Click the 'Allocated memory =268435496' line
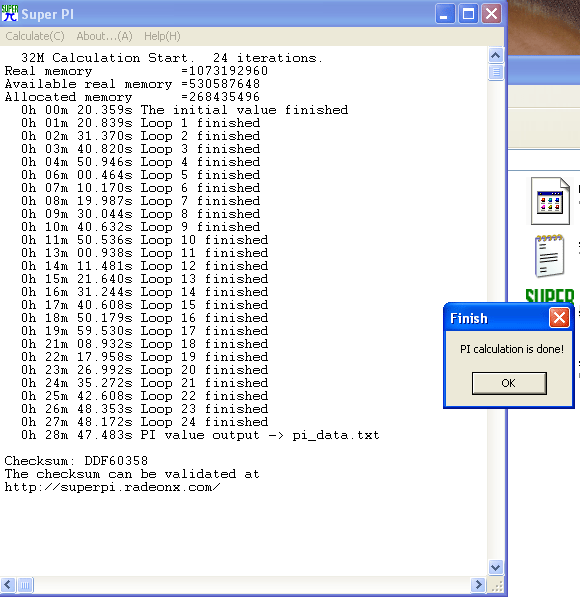The image size is (580, 597). [132, 97]
